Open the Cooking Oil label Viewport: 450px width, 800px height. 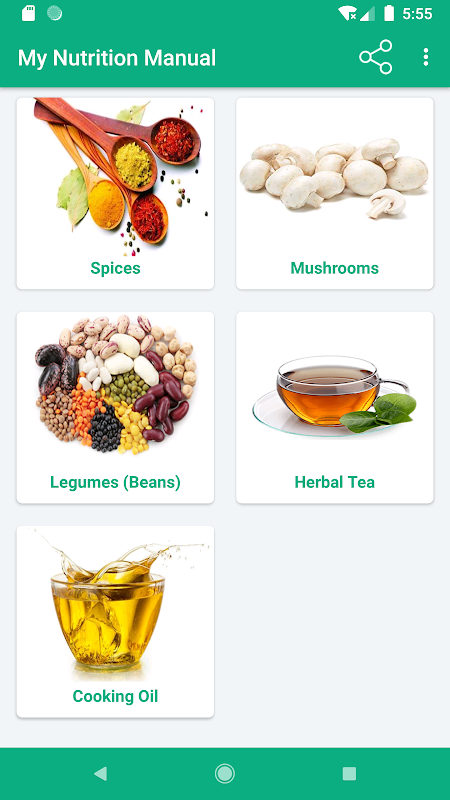pyautogui.click(x=115, y=696)
